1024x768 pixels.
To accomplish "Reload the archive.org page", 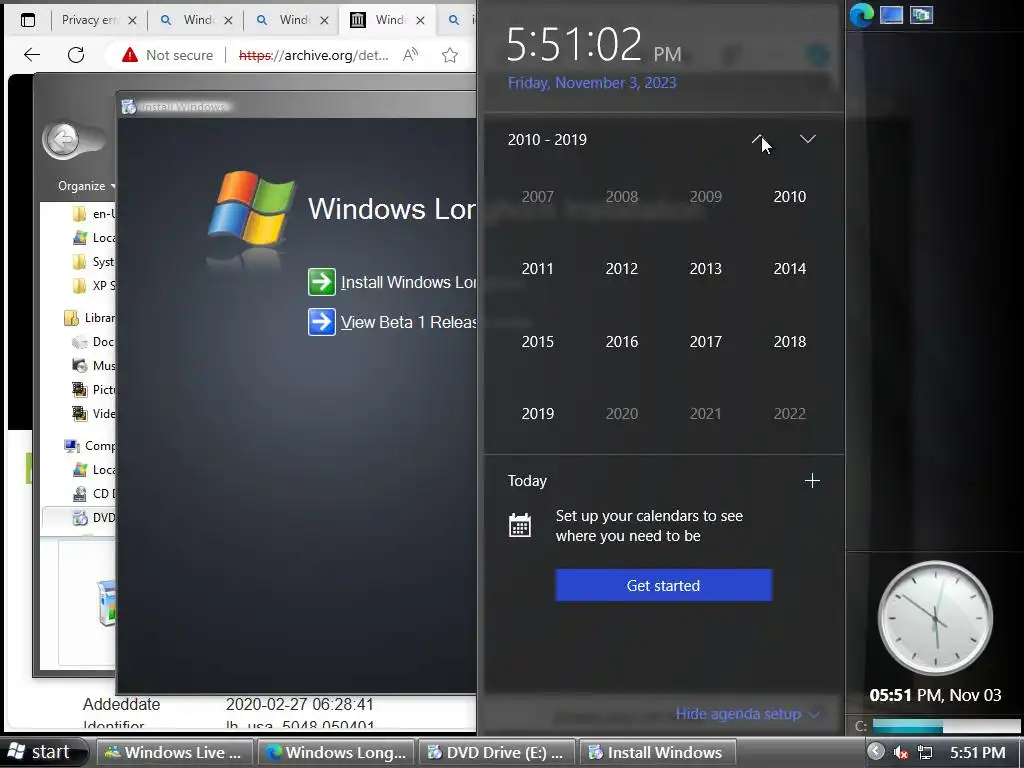I will 76,55.
